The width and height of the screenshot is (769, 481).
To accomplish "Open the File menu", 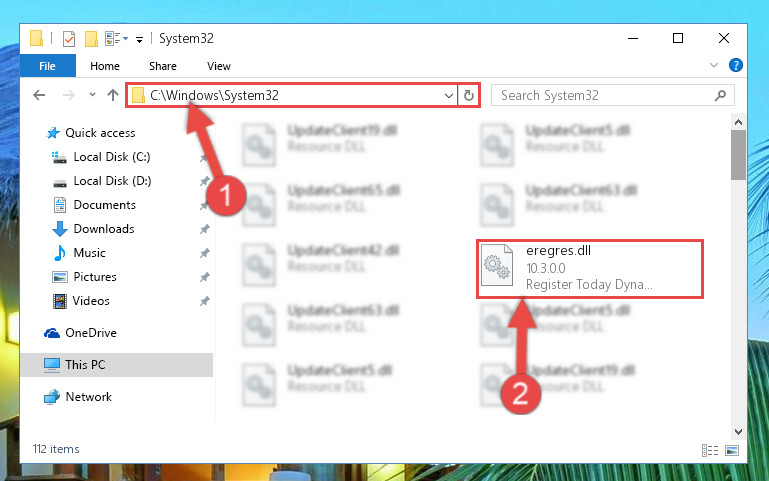I will pyautogui.click(x=48, y=66).
